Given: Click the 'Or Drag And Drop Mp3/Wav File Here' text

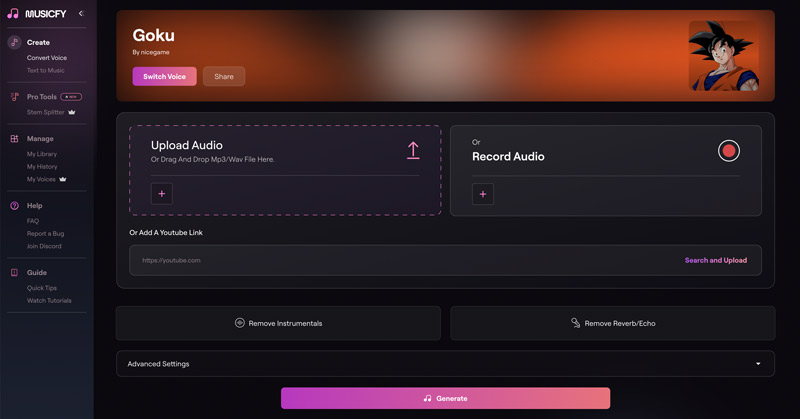Looking at the screenshot, I should 213,159.
